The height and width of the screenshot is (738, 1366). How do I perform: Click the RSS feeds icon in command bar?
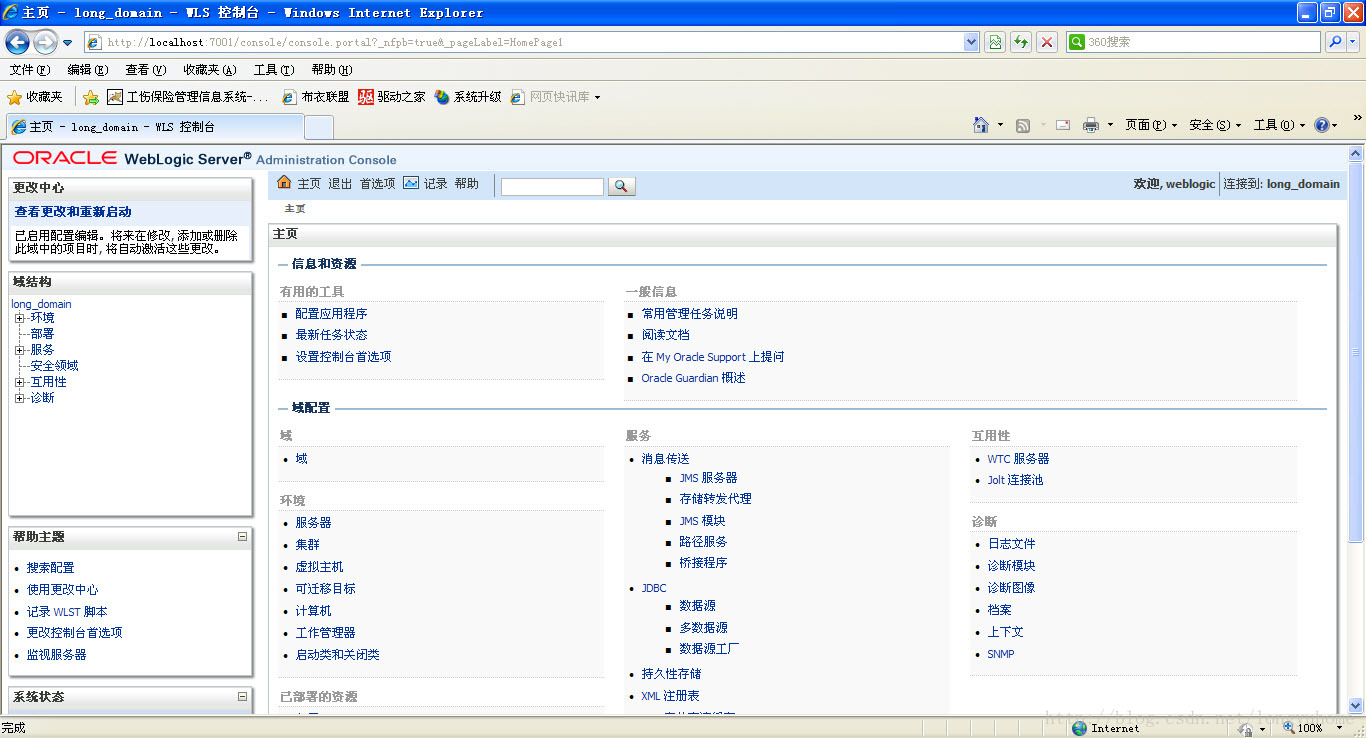click(x=1023, y=125)
